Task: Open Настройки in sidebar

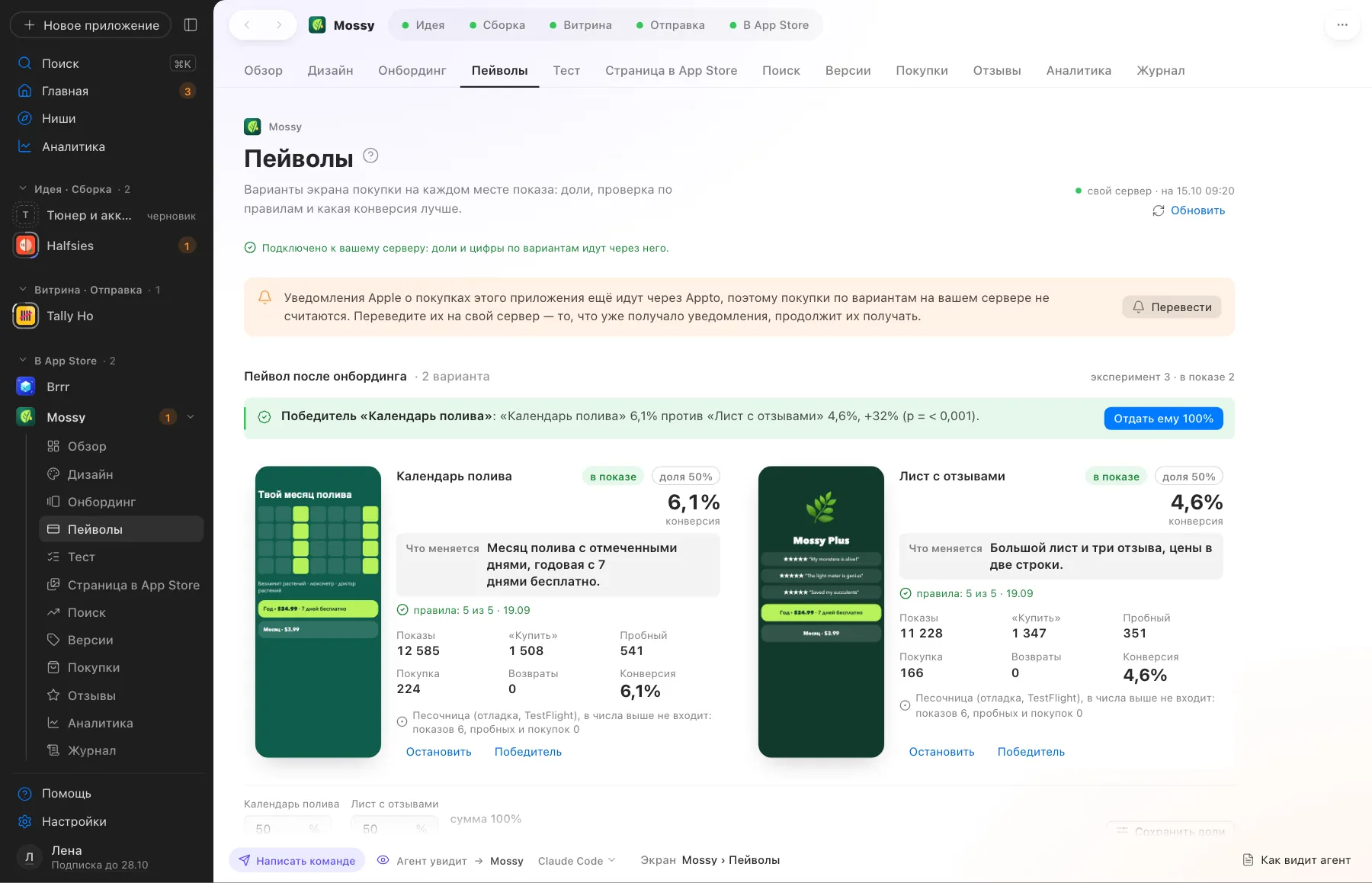Action: click(106, 821)
